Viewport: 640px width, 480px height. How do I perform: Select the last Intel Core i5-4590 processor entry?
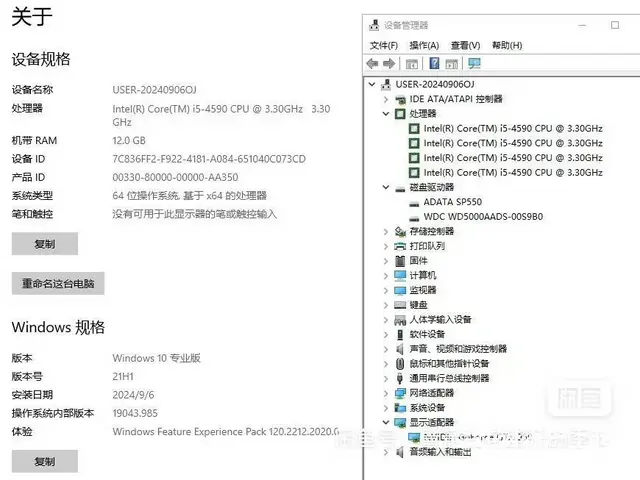click(x=513, y=173)
